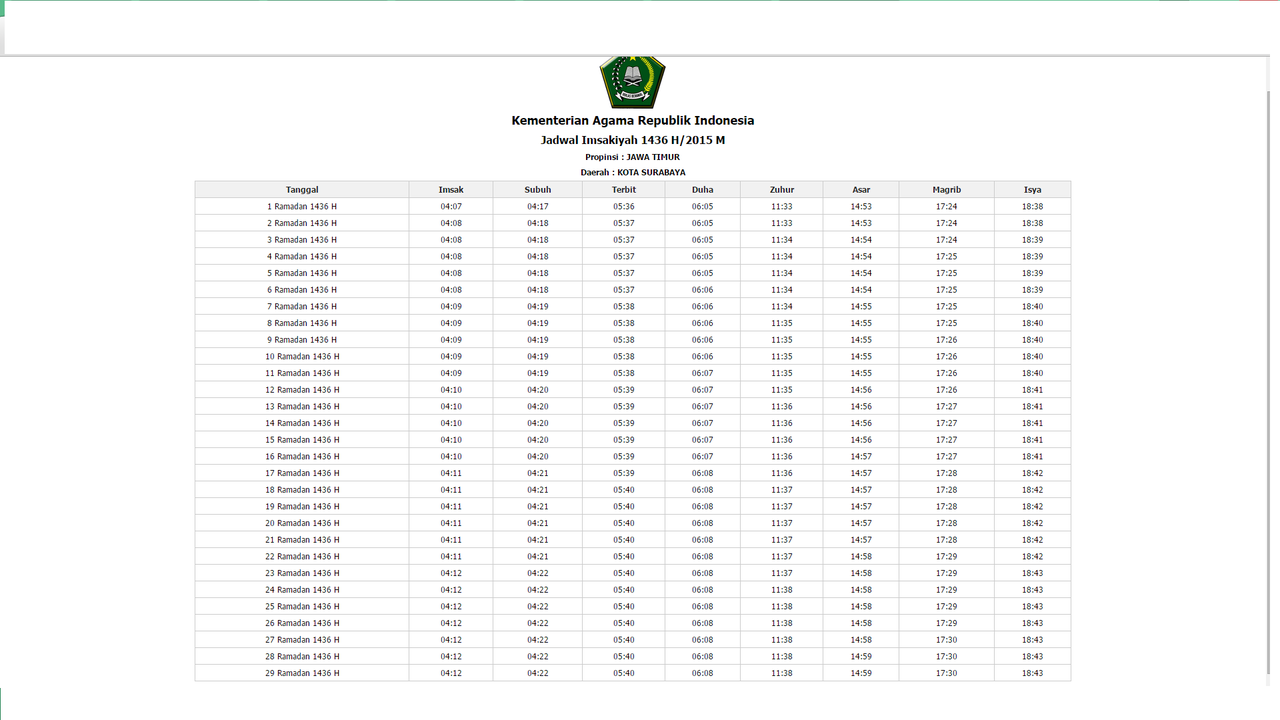Click the Terbit column header
The width and height of the screenshot is (1280, 720).
click(624, 190)
